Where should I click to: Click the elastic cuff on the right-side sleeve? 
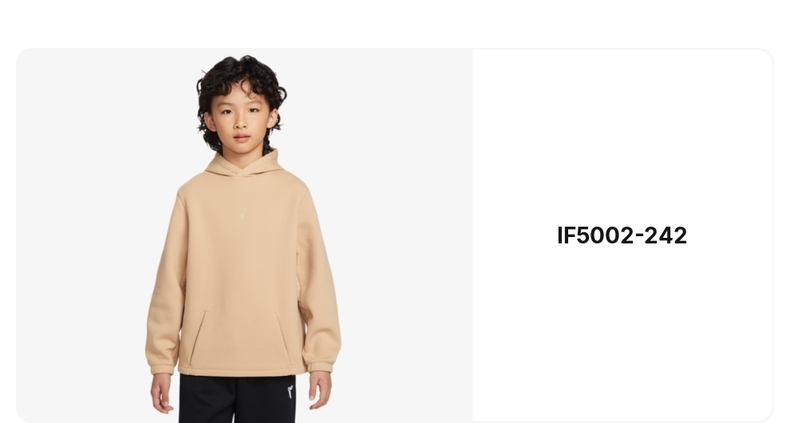[x=320, y=367]
